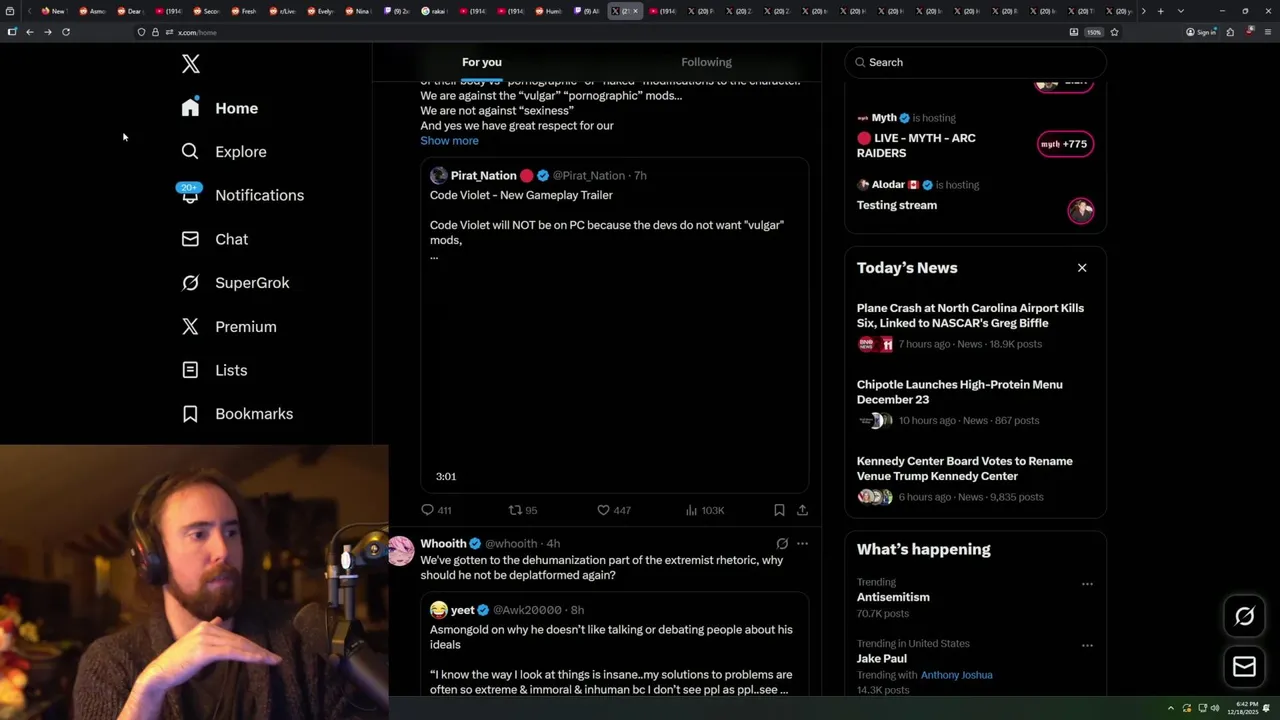The width and height of the screenshot is (1280, 720).
Task: Click the Myth +775 listeners badge
Action: click(1065, 144)
